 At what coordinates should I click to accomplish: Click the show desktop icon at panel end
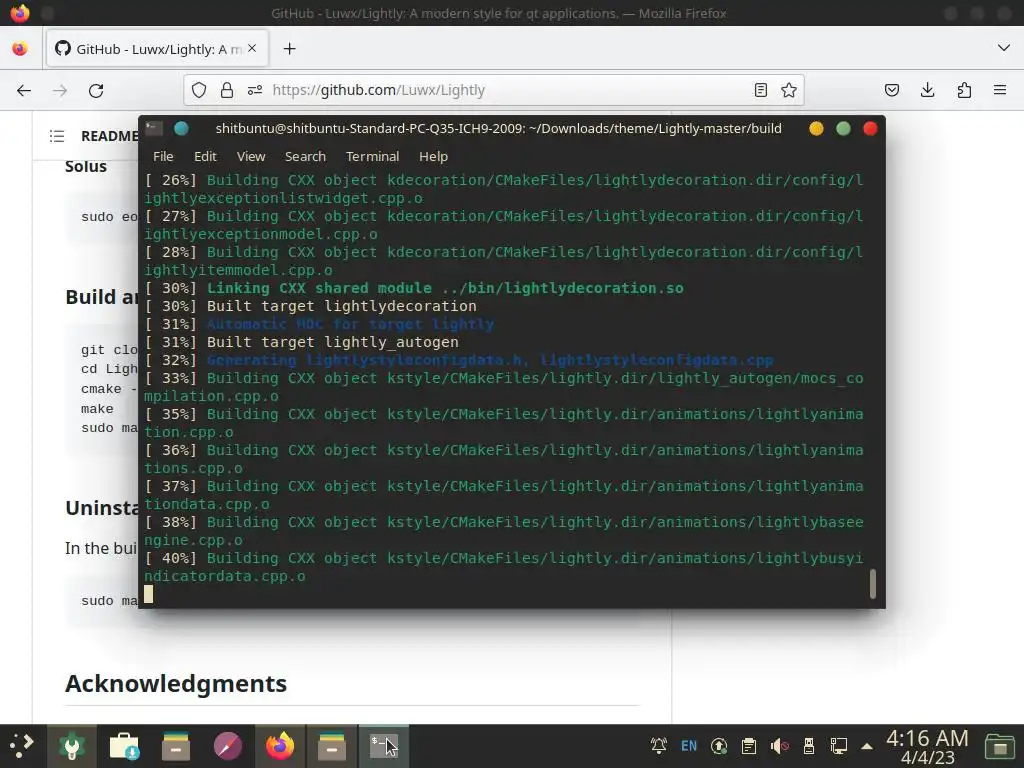pyautogui.click(x=999, y=746)
